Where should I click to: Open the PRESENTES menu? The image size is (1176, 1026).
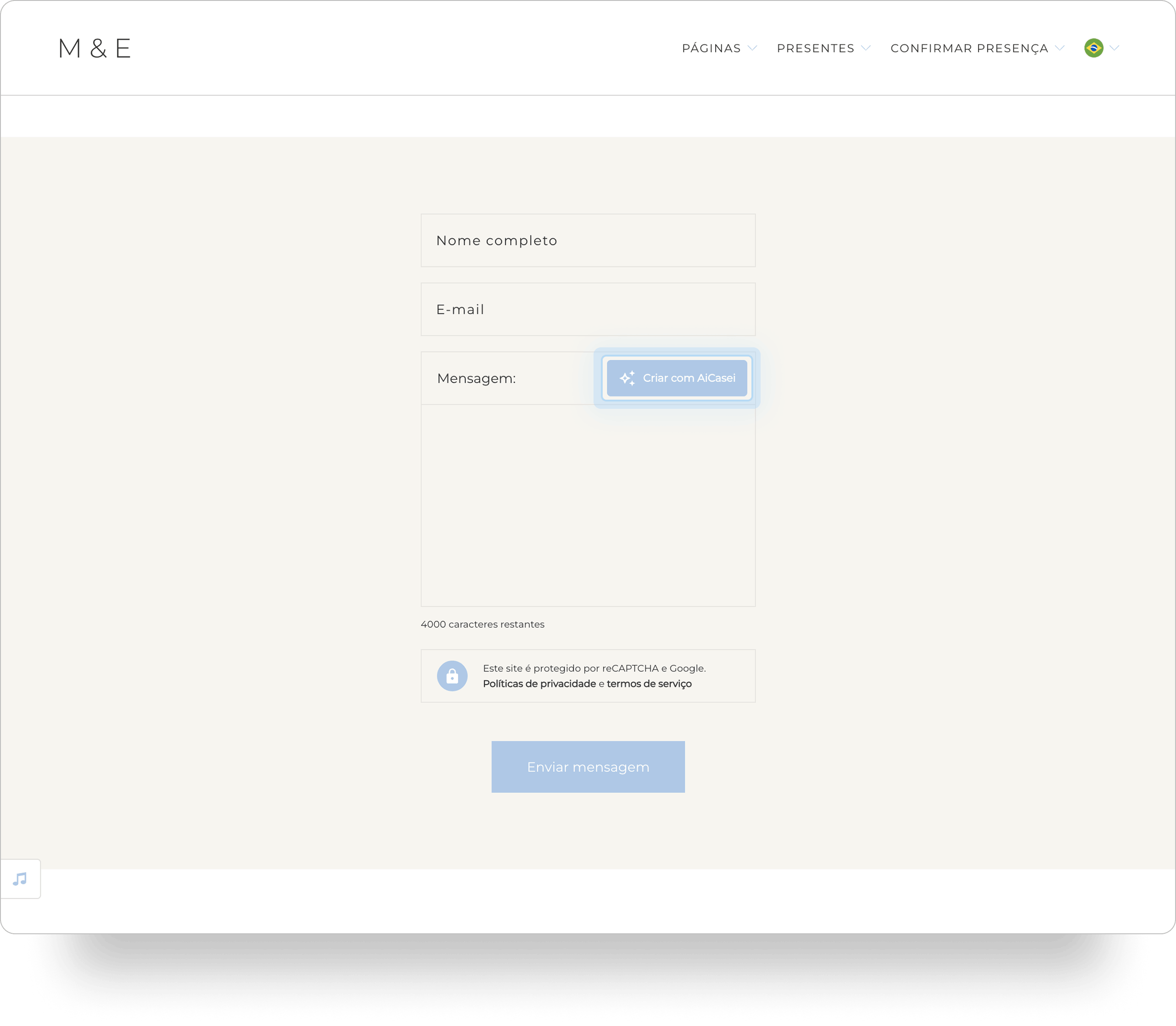coord(815,48)
